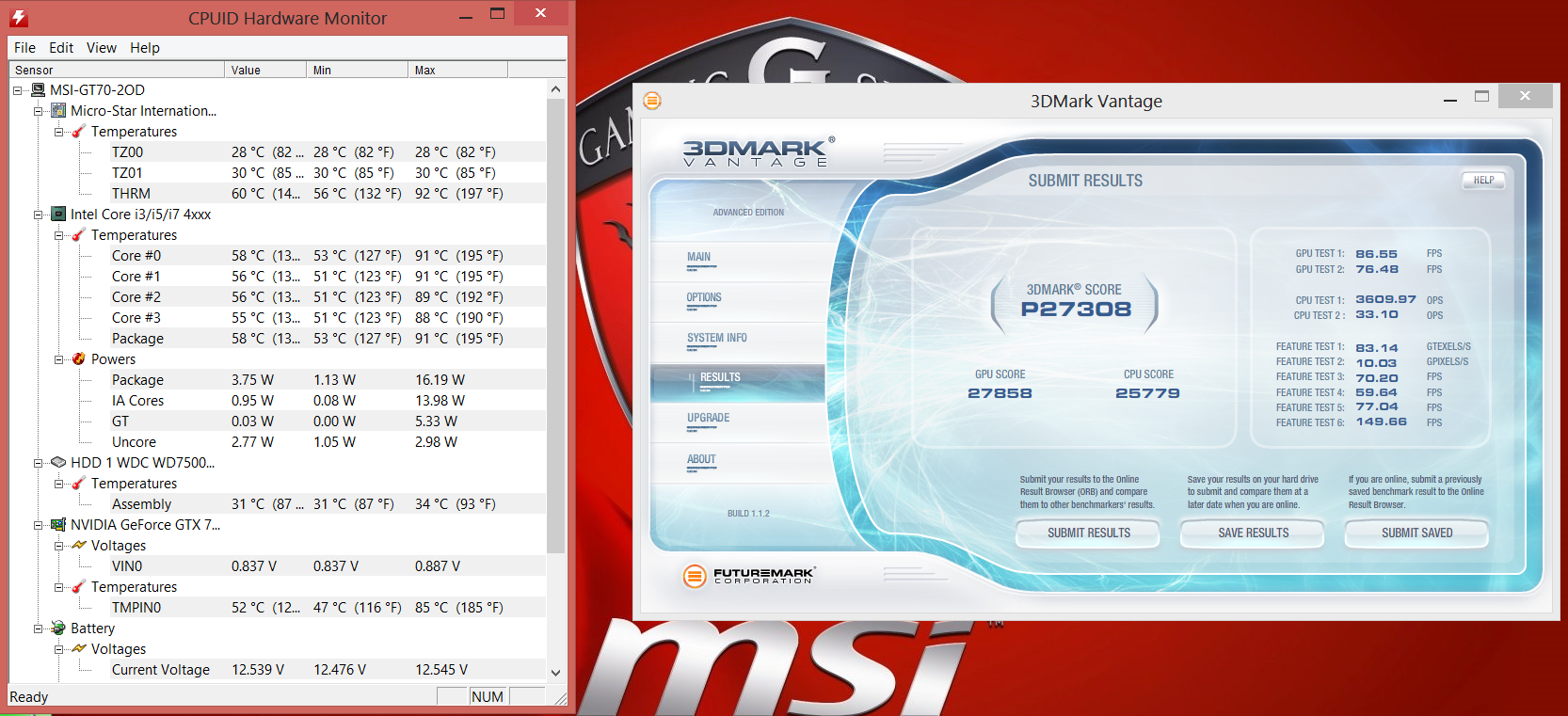Click the sensor list scroll-up arrow
The height and width of the screenshot is (716, 1568).
point(555,89)
